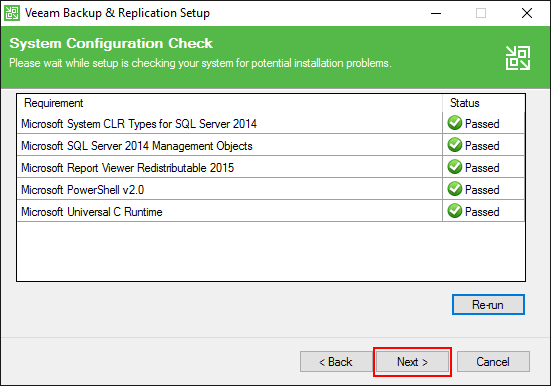Cancel the setup wizard
Screen dimensions: 551x386
click(493, 362)
